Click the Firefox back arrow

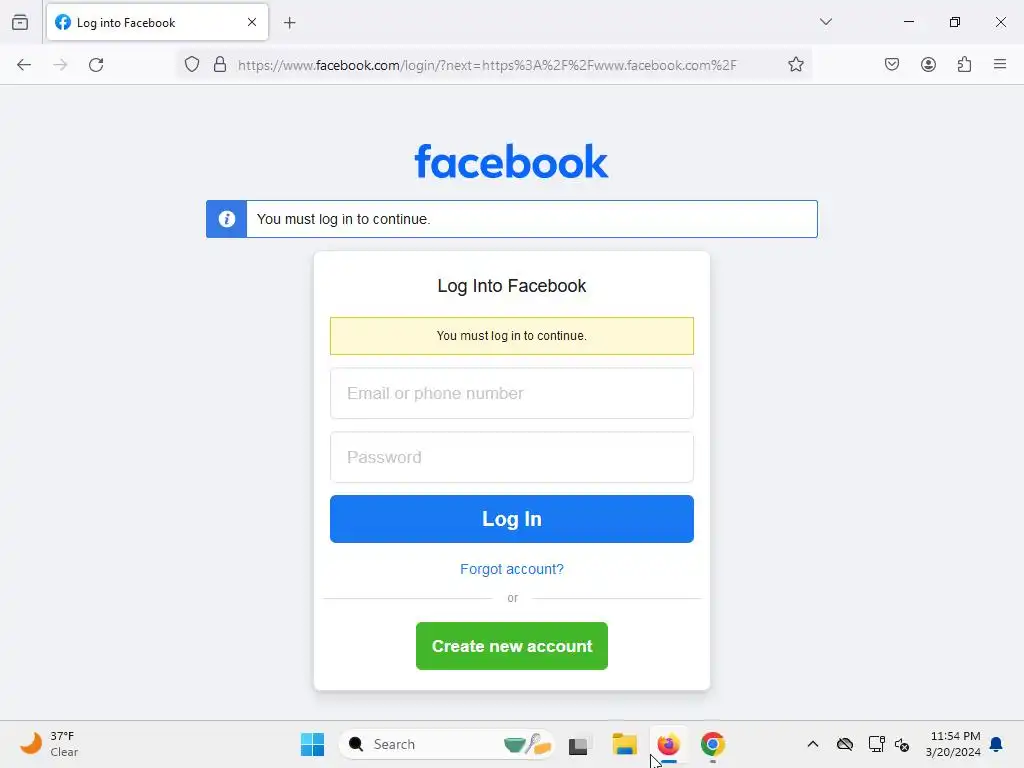pyautogui.click(x=24, y=65)
